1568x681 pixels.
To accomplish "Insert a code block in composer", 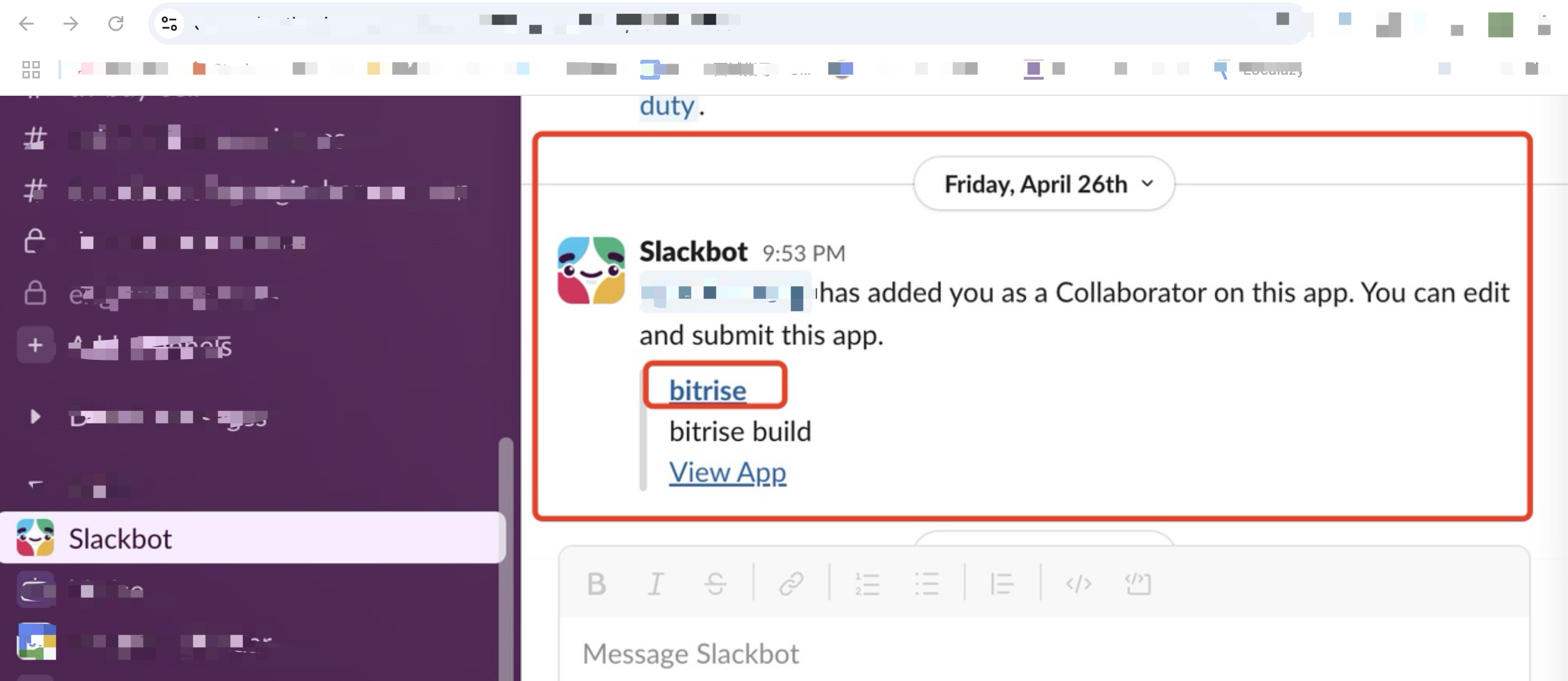I will tap(1138, 584).
